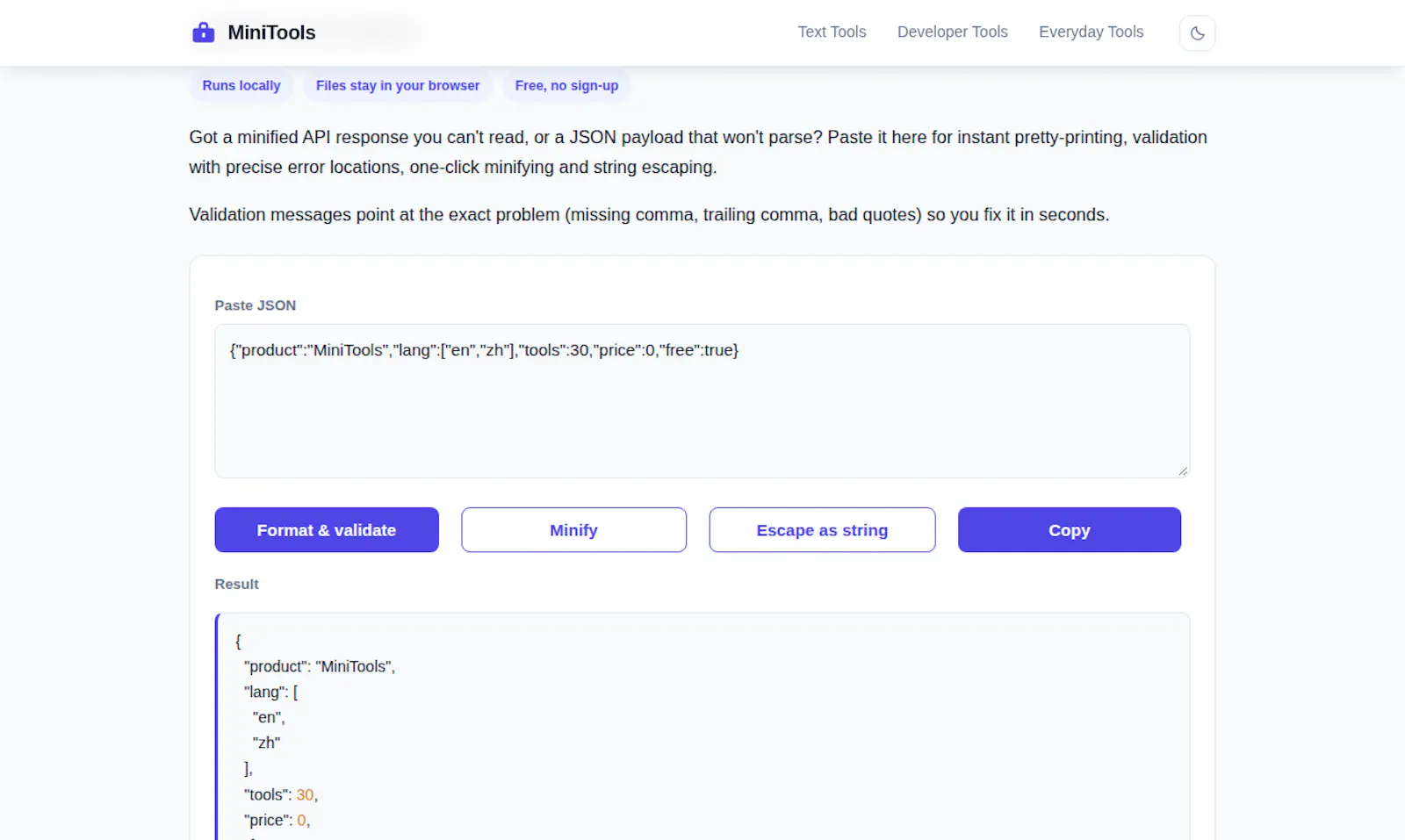Click the "product": "MiniTools" result line
1405x840 pixels.
(320, 667)
